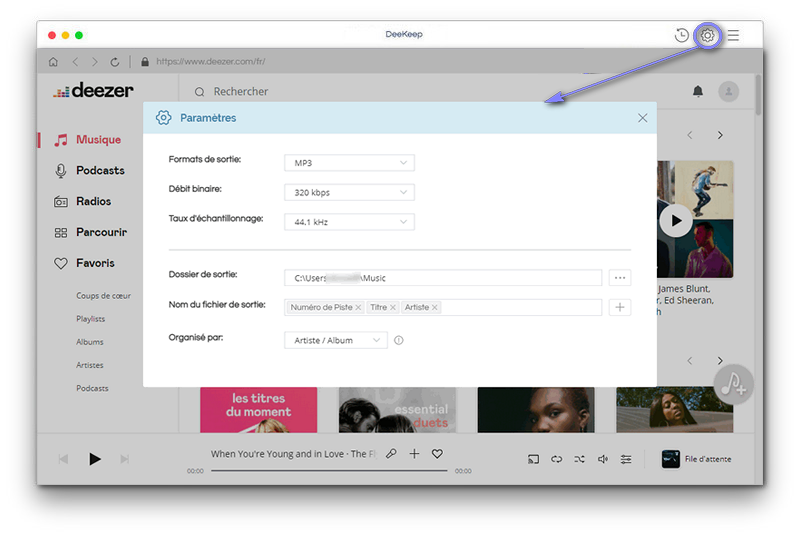Remove the Artiste tag
Image resolution: width=800 pixels, height=536 pixels.
coord(435,308)
